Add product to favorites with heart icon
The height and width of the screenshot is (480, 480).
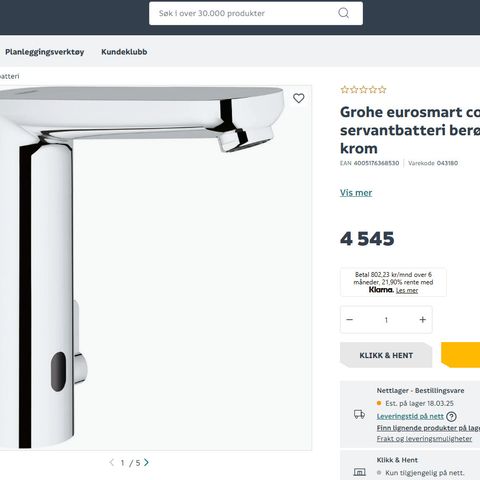298,98
